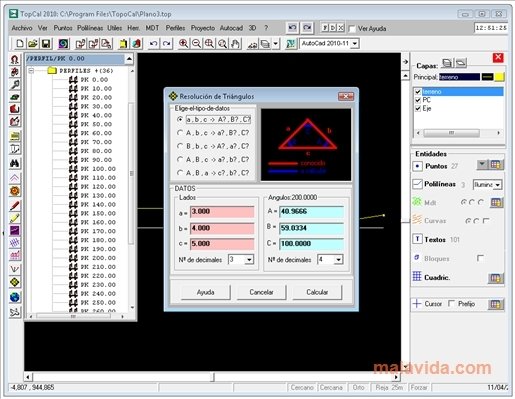Open the Proyecto menu

pos(203,28)
